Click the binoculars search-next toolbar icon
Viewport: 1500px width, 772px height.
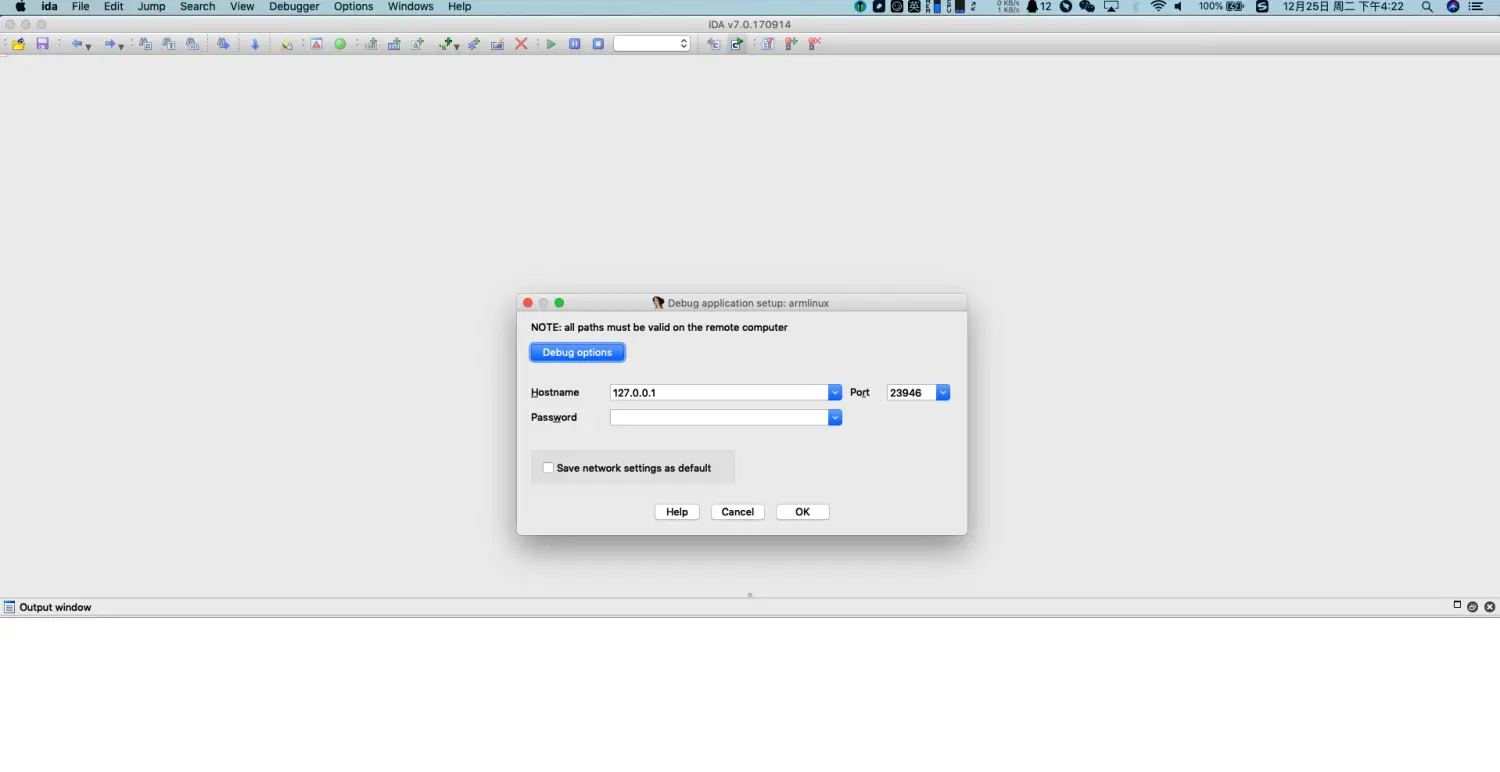coord(223,44)
